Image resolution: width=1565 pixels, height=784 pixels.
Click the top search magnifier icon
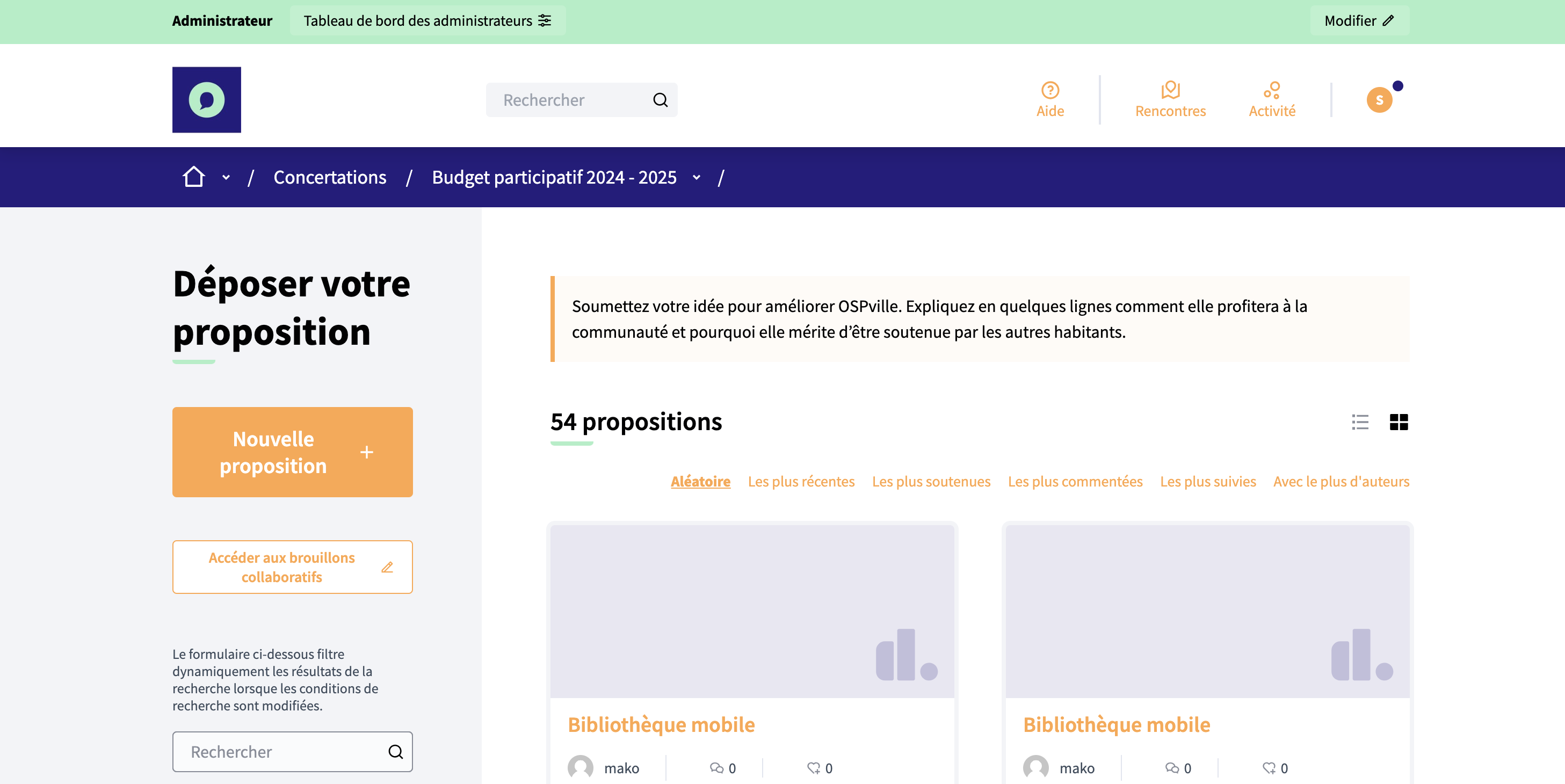pos(660,99)
